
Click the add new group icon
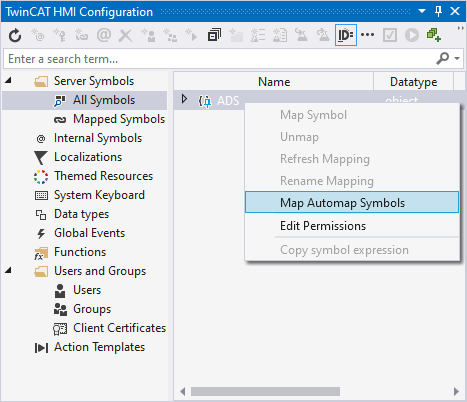coord(170,35)
